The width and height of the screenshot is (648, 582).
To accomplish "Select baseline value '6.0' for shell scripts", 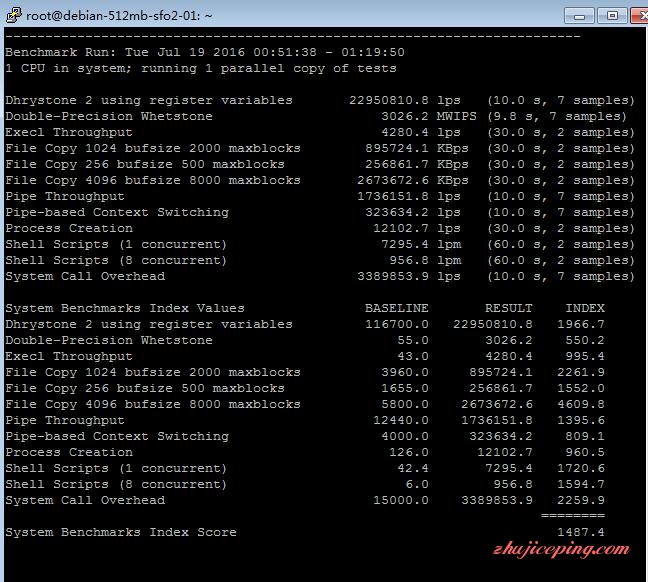I will (x=417, y=484).
